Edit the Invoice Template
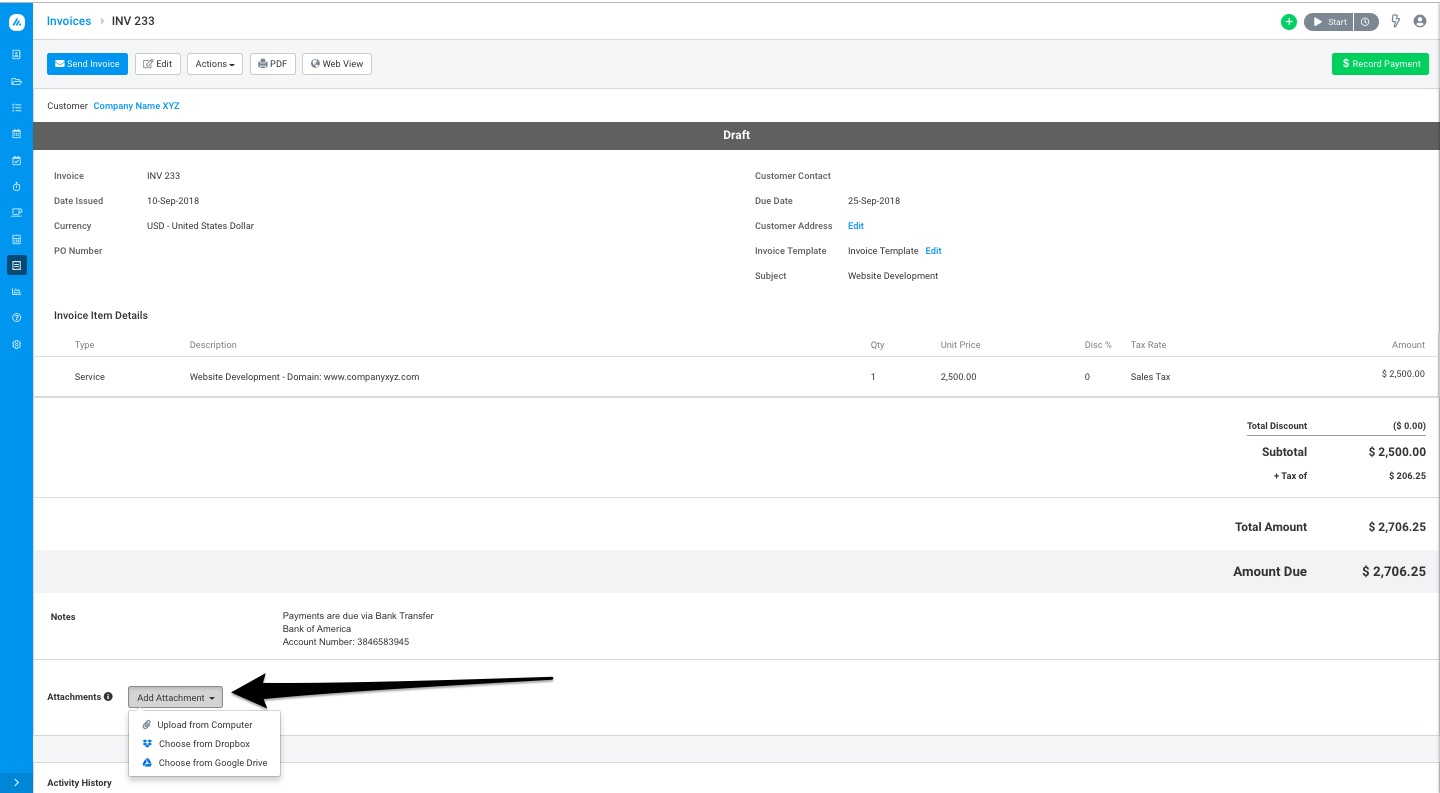This screenshot has height=793, width=1440. pos(933,251)
